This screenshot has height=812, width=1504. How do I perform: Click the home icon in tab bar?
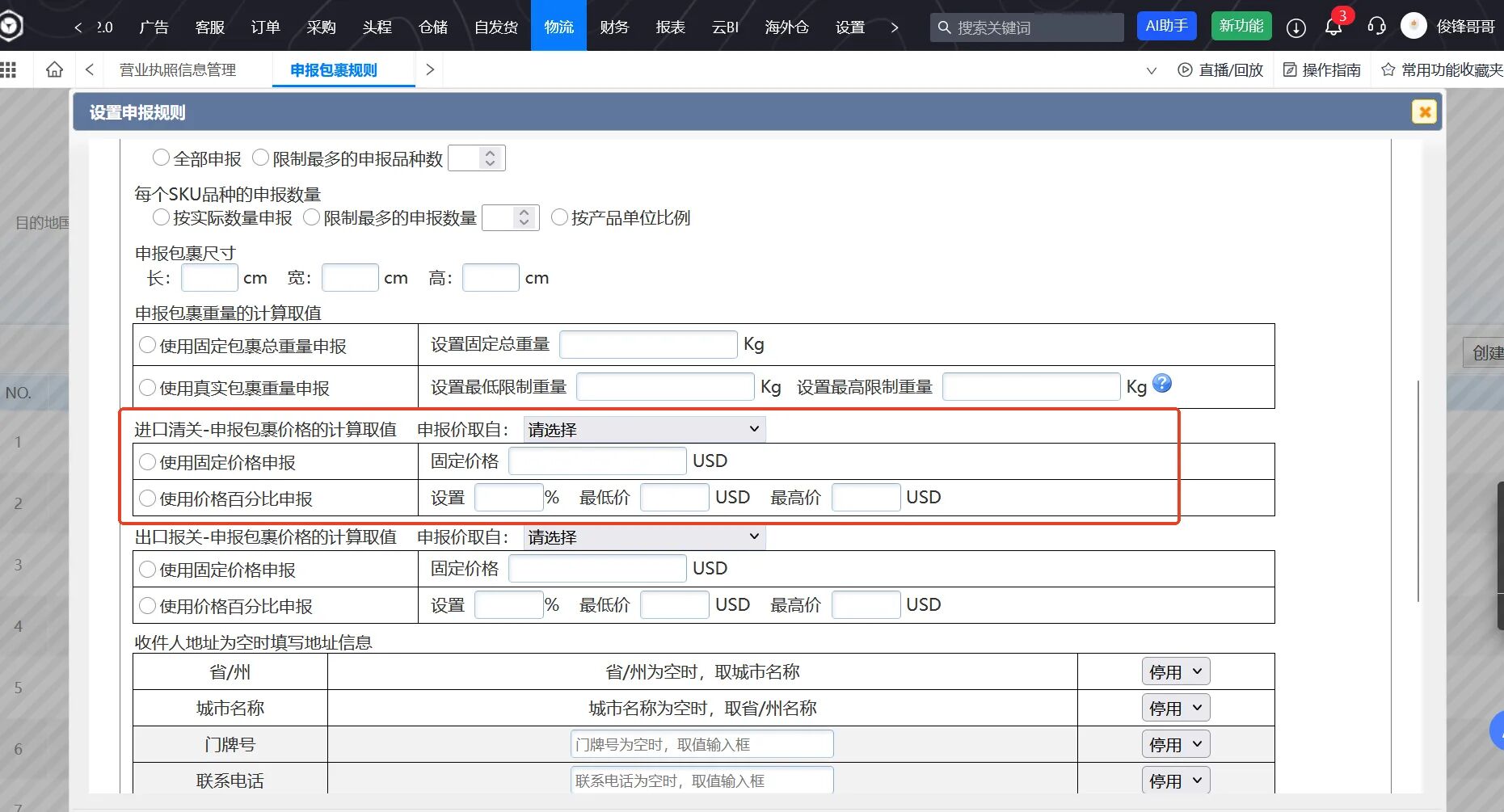pyautogui.click(x=54, y=69)
